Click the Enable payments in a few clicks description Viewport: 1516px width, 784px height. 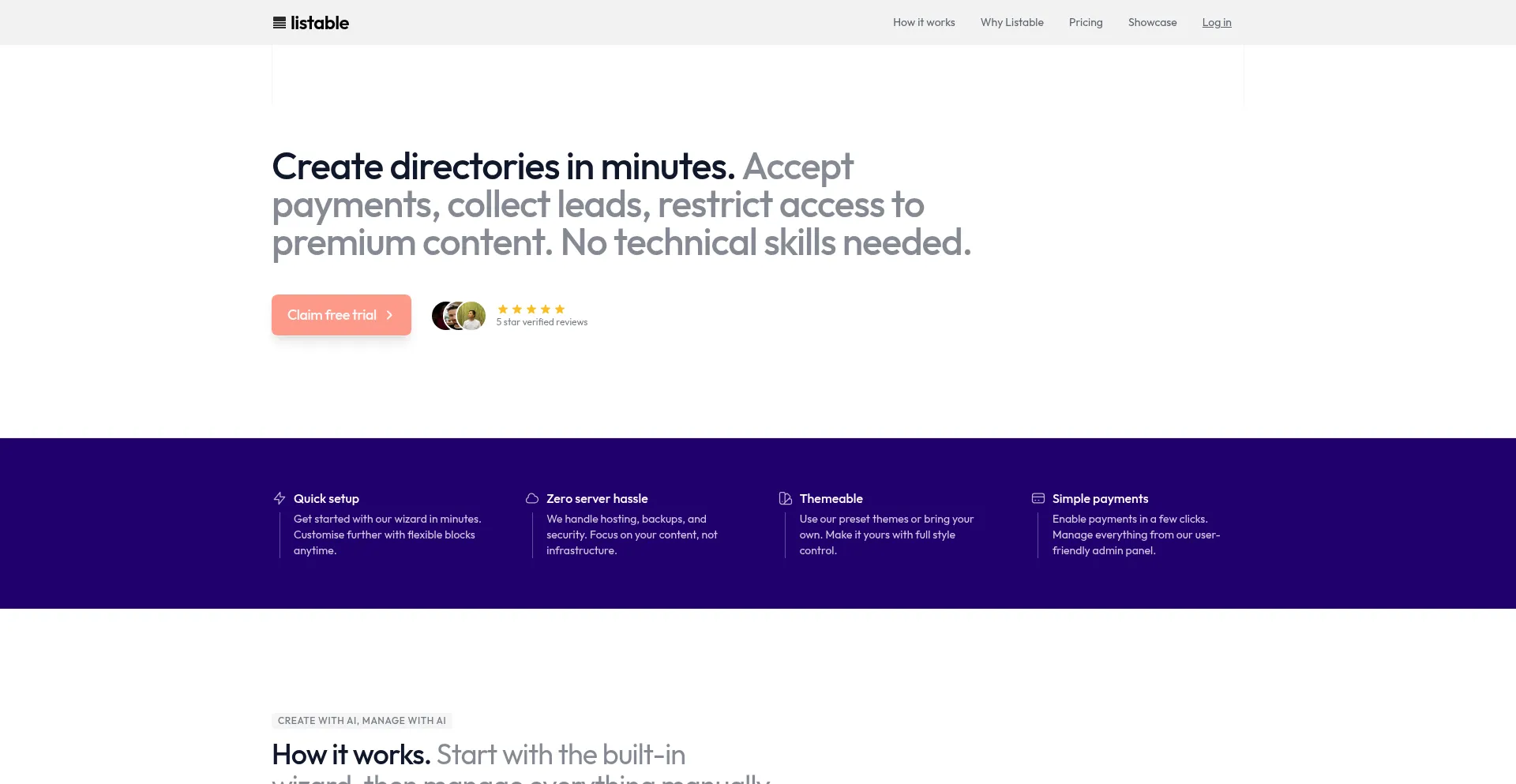[x=1136, y=535]
